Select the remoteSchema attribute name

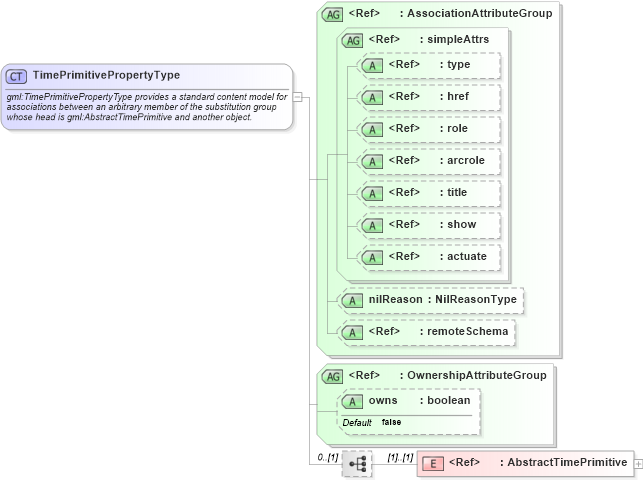click(467, 331)
